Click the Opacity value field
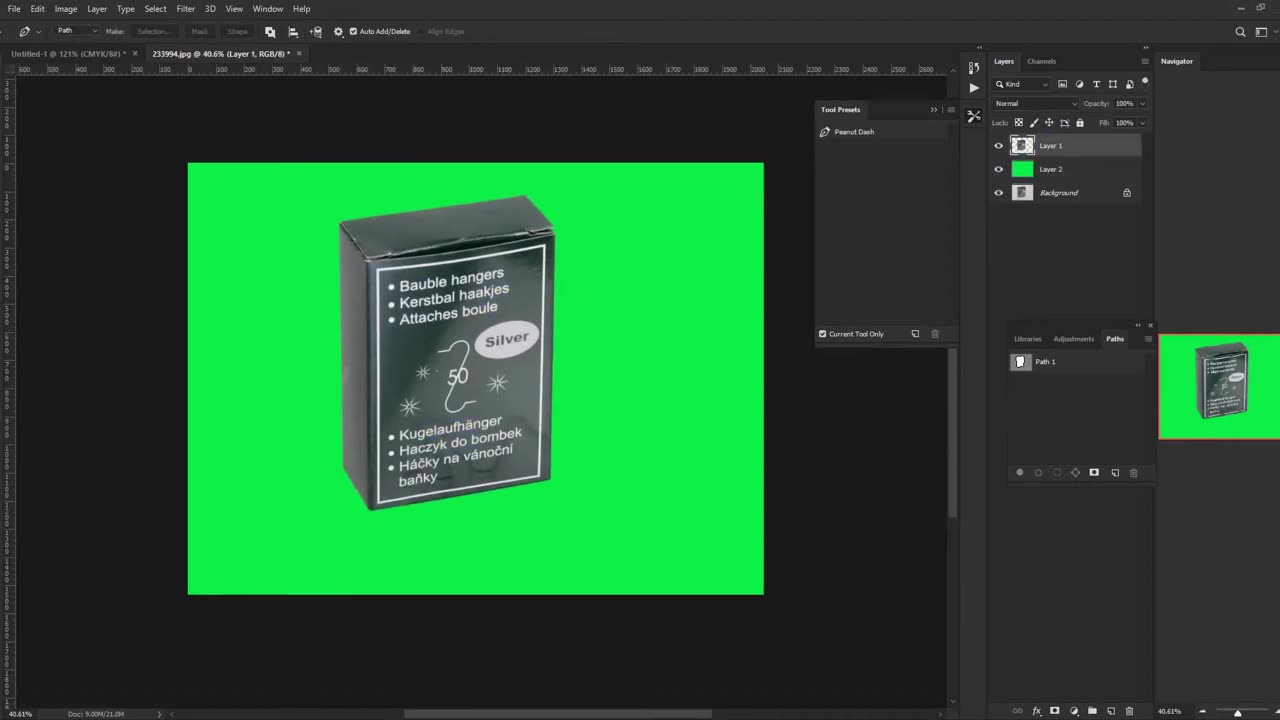Image resolution: width=1280 pixels, height=720 pixels. point(1124,104)
